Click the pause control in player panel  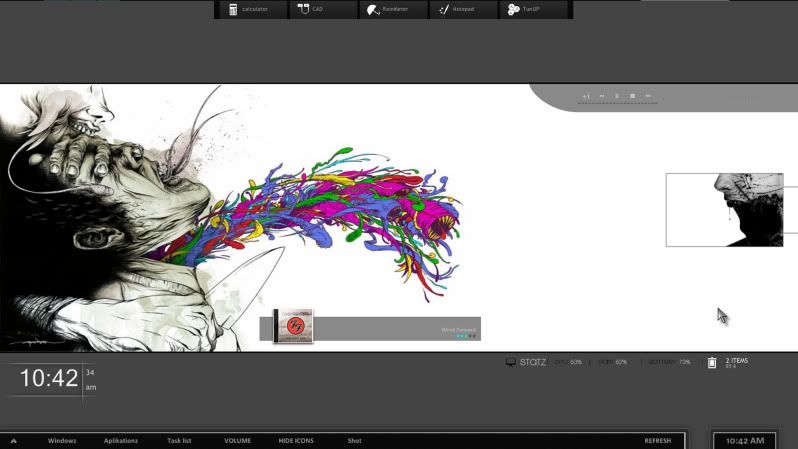coord(617,96)
